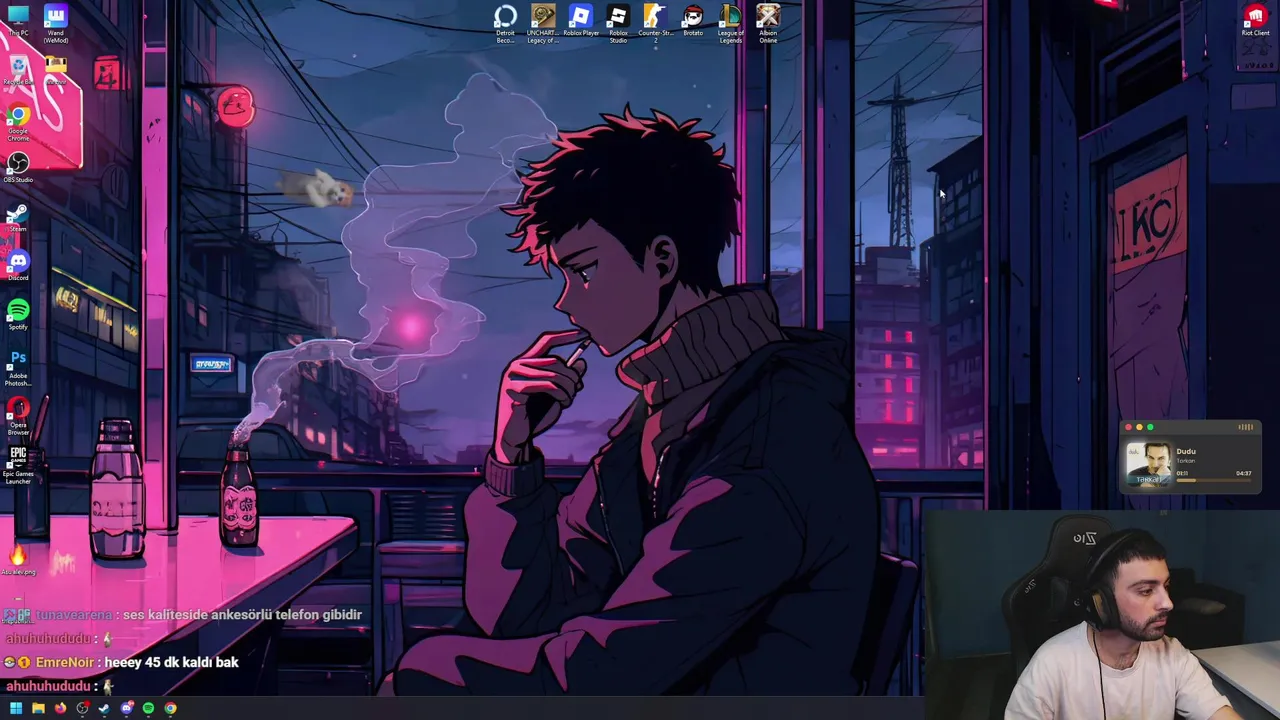The width and height of the screenshot is (1280, 720).
Task: Open the Brotato desktop shortcut
Action: click(693, 21)
